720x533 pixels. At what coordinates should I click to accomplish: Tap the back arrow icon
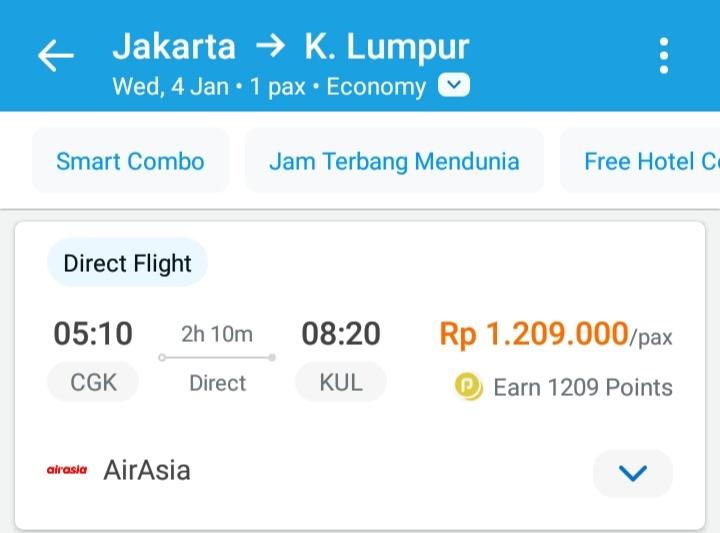(x=56, y=56)
